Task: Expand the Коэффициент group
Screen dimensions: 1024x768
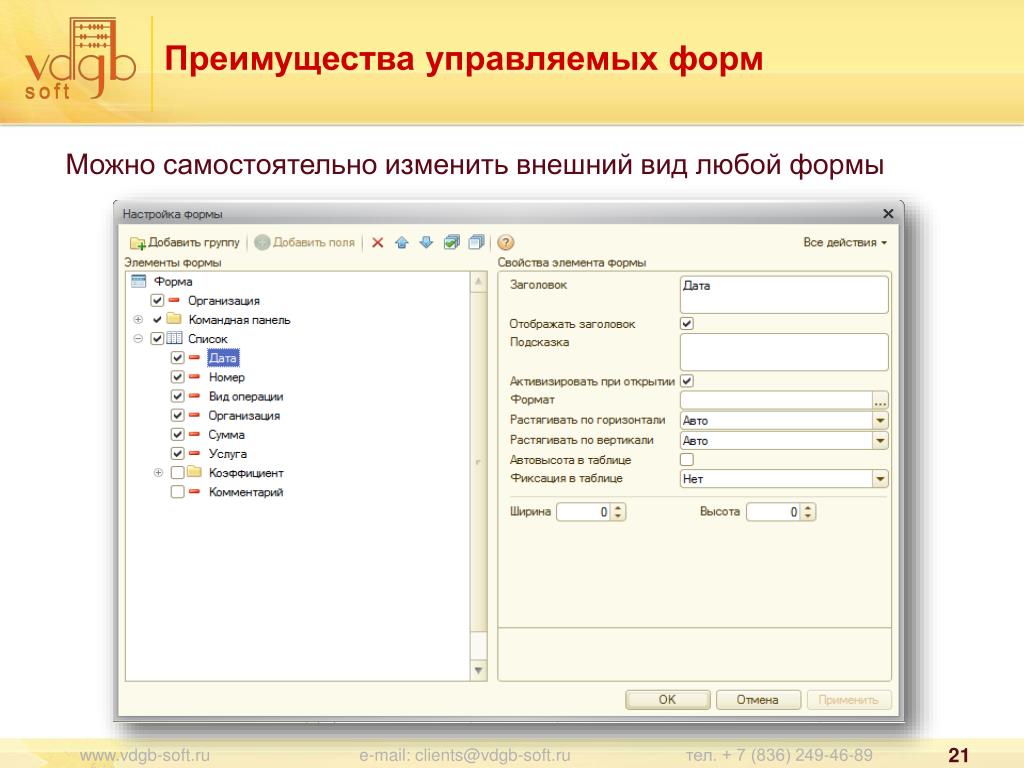Action: pos(158,472)
